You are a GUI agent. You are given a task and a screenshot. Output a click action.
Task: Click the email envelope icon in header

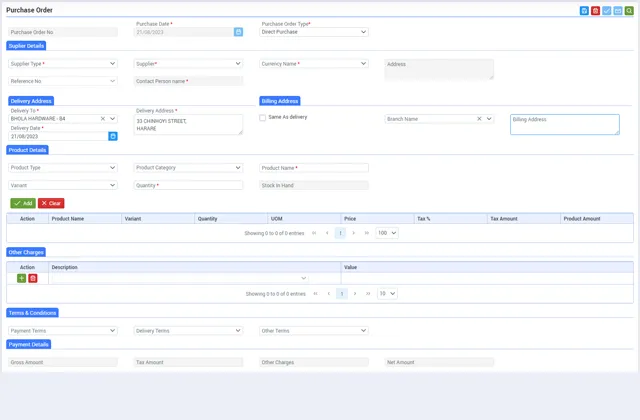[x=618, y=11]
